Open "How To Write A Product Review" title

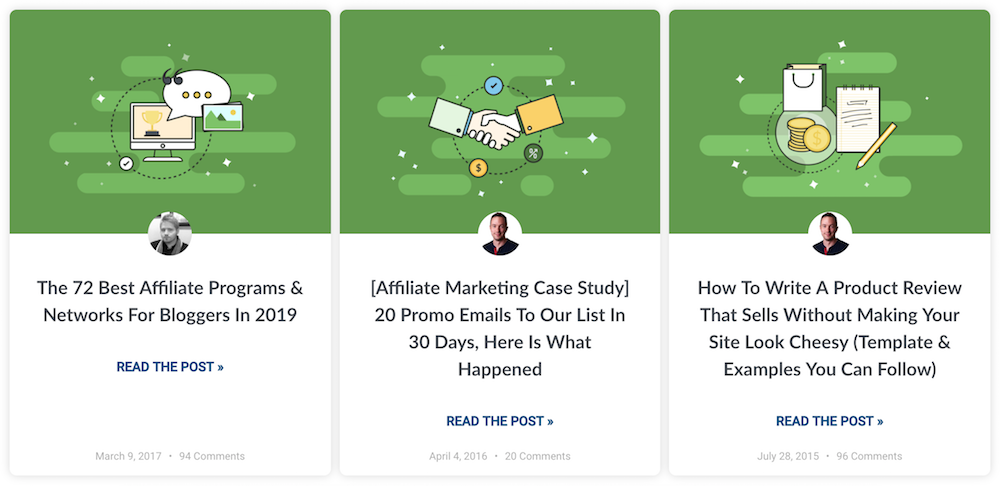tap(829, 328)
